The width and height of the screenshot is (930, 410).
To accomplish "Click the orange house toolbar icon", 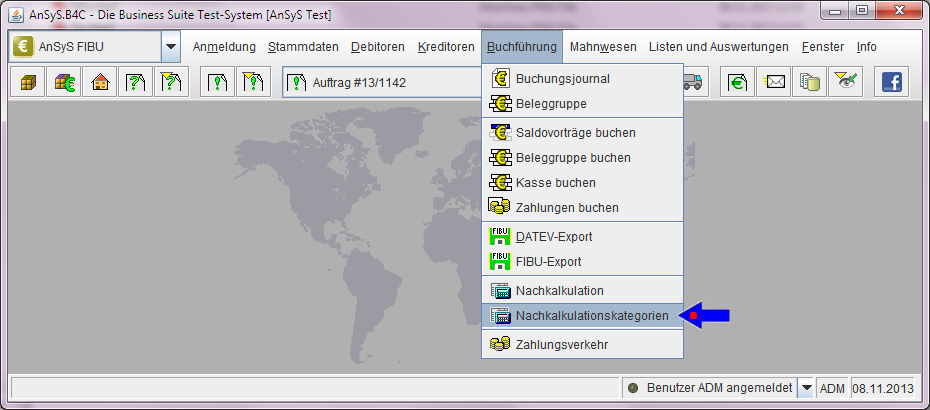I will [x=99, y=83].
